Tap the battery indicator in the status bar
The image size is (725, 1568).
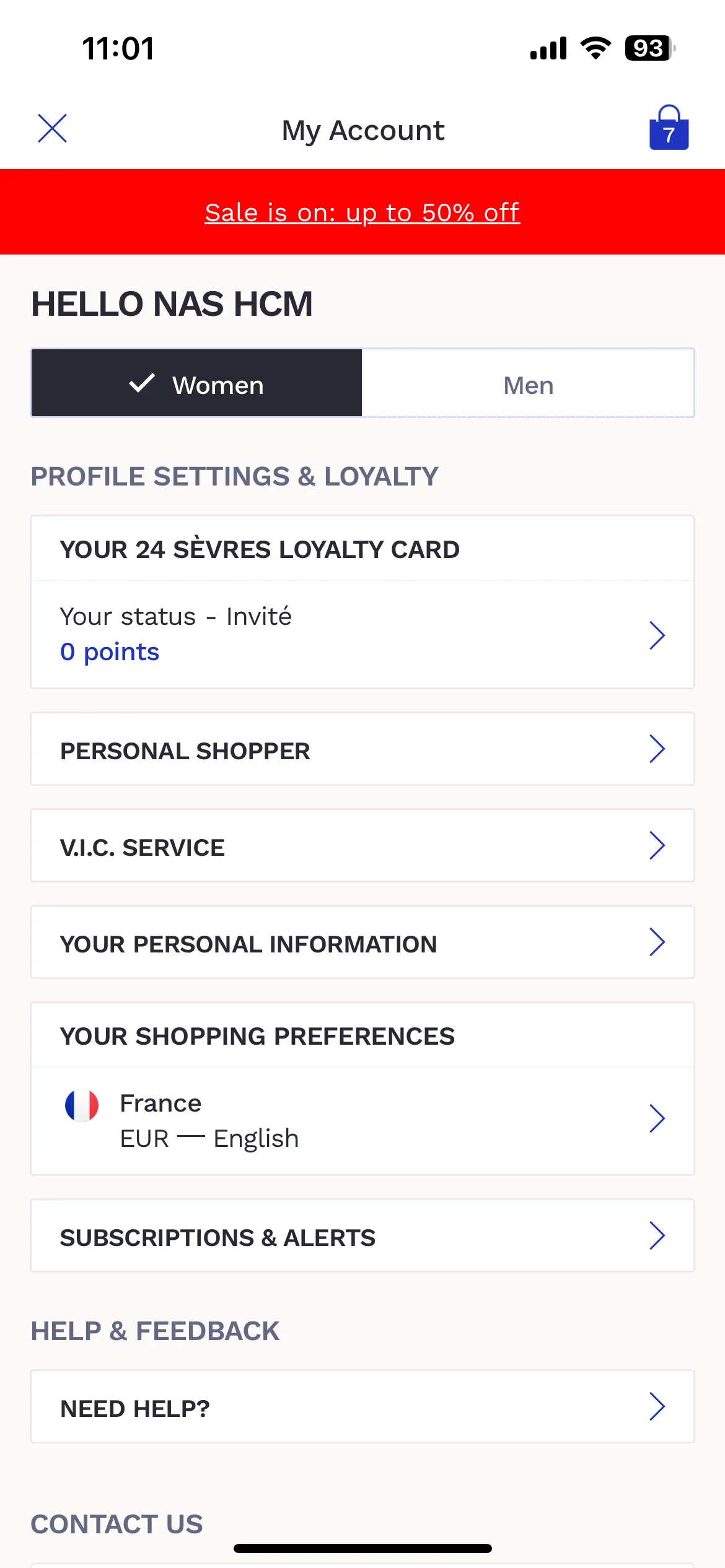pyautogui.click(x=649, y=48)
